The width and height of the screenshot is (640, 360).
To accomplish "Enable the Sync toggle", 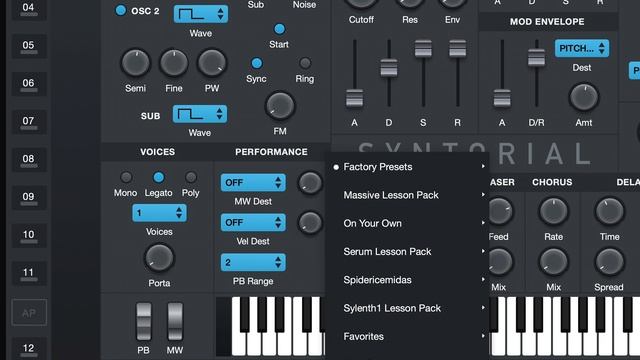I will pyautogui.click(x=257, y=63).
